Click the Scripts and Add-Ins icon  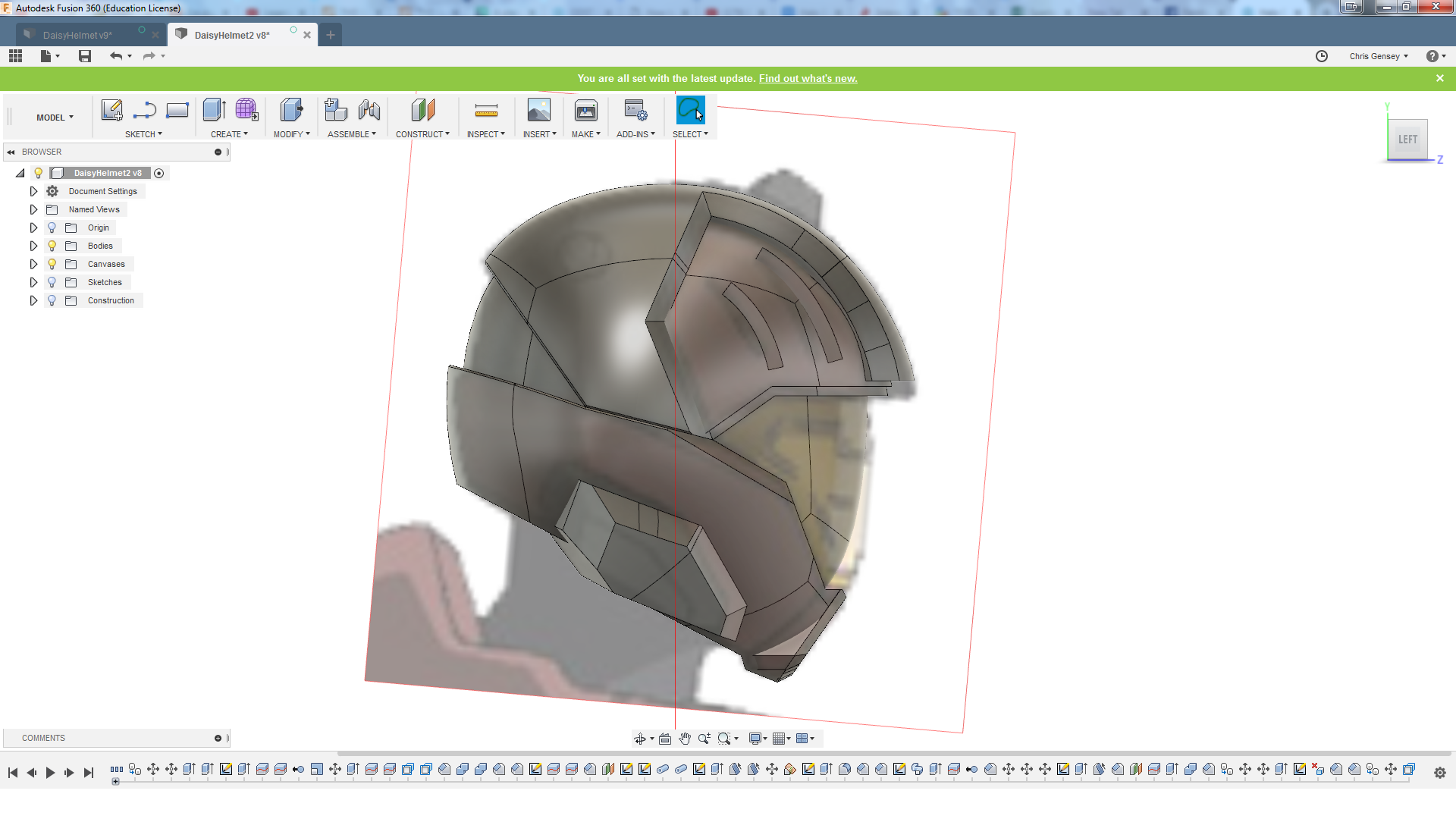(635, 111)
